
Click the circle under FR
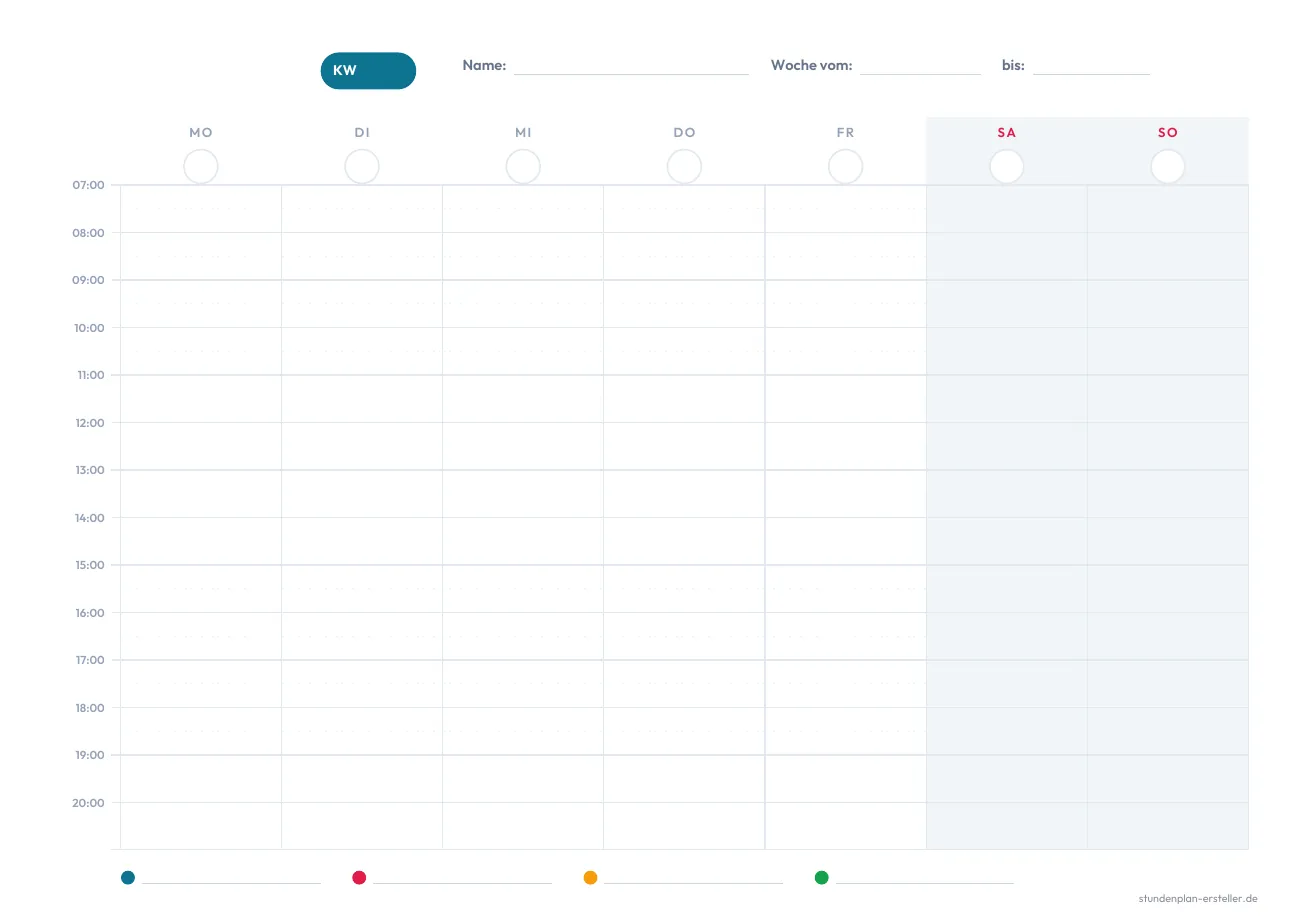pos(845,166)
